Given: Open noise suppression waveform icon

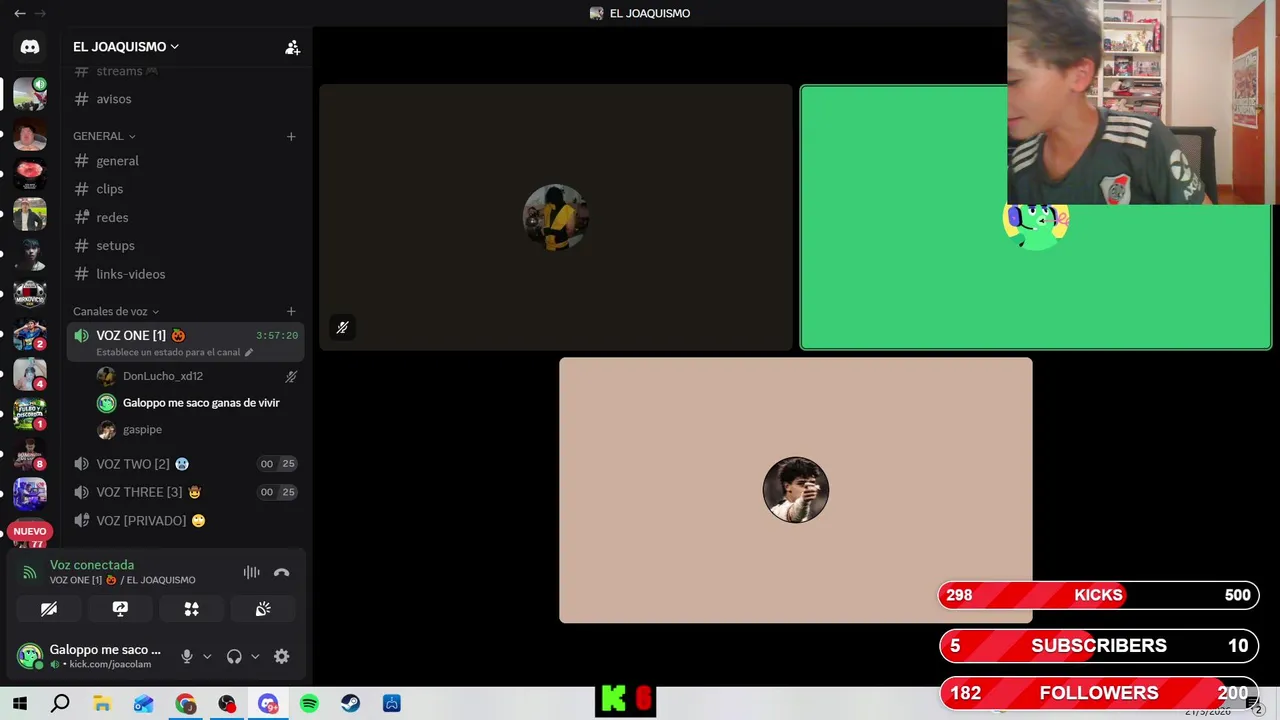Looking at the screenshot, I should click(251, 573).
